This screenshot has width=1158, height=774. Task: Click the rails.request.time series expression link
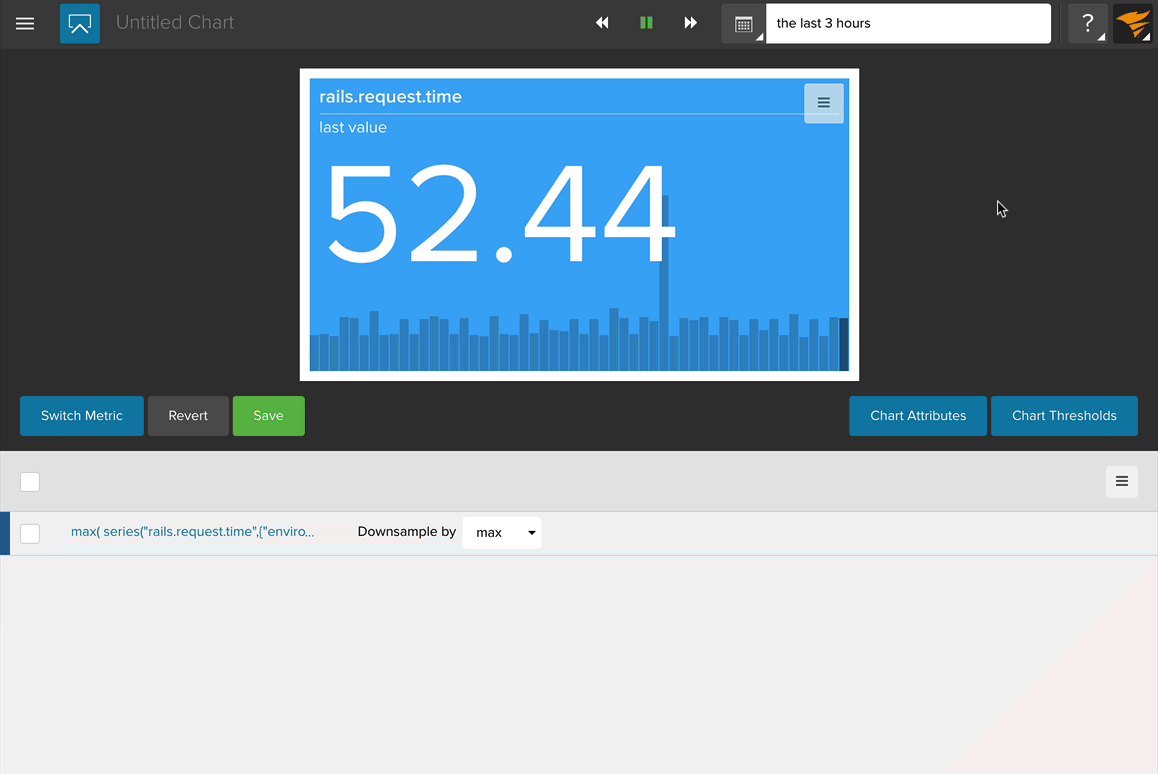190,531
